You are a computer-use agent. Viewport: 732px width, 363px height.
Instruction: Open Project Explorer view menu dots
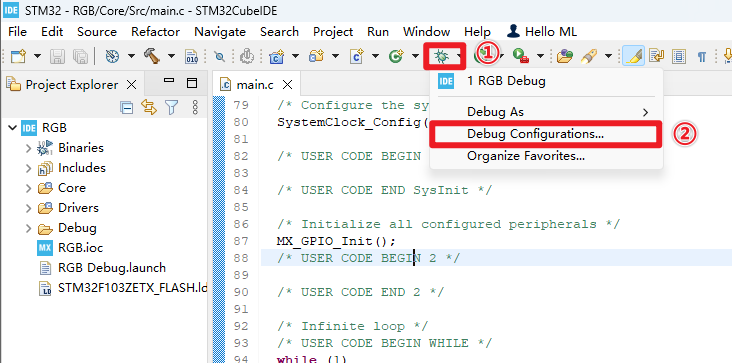[195, 108]
